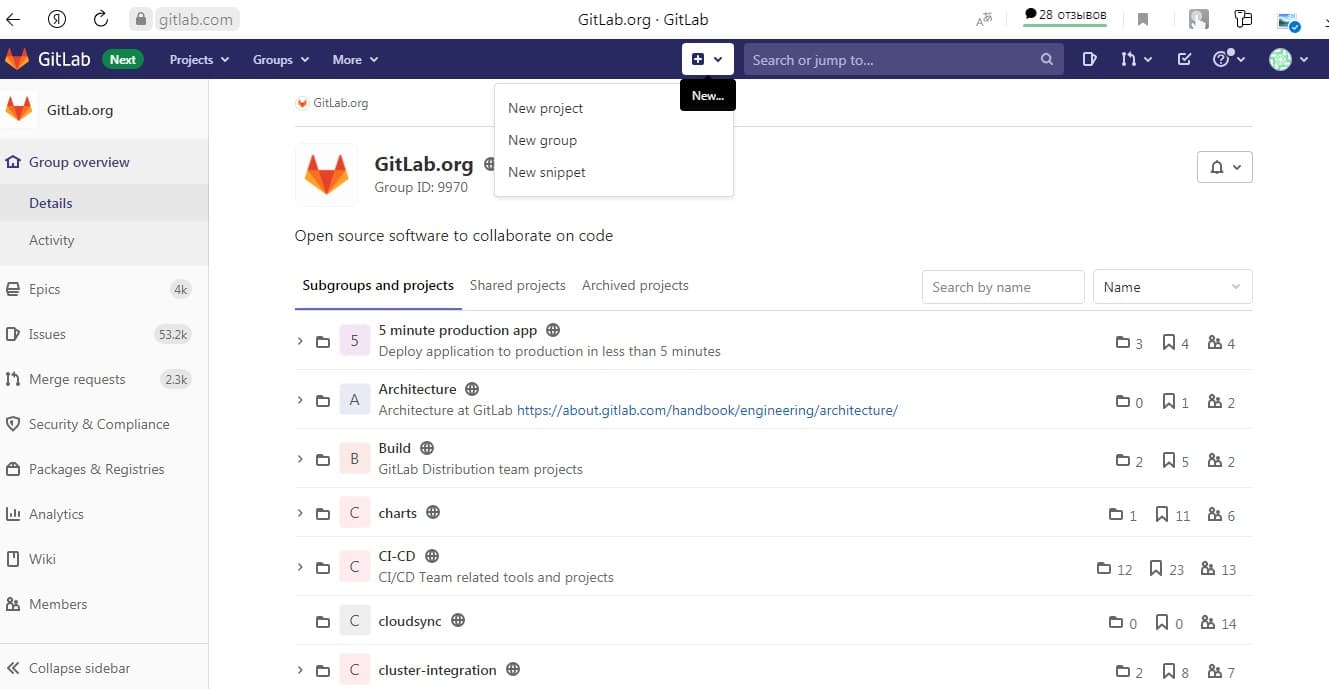Open the Projects navbar dropdown
1329x689 pixels.
199,60
